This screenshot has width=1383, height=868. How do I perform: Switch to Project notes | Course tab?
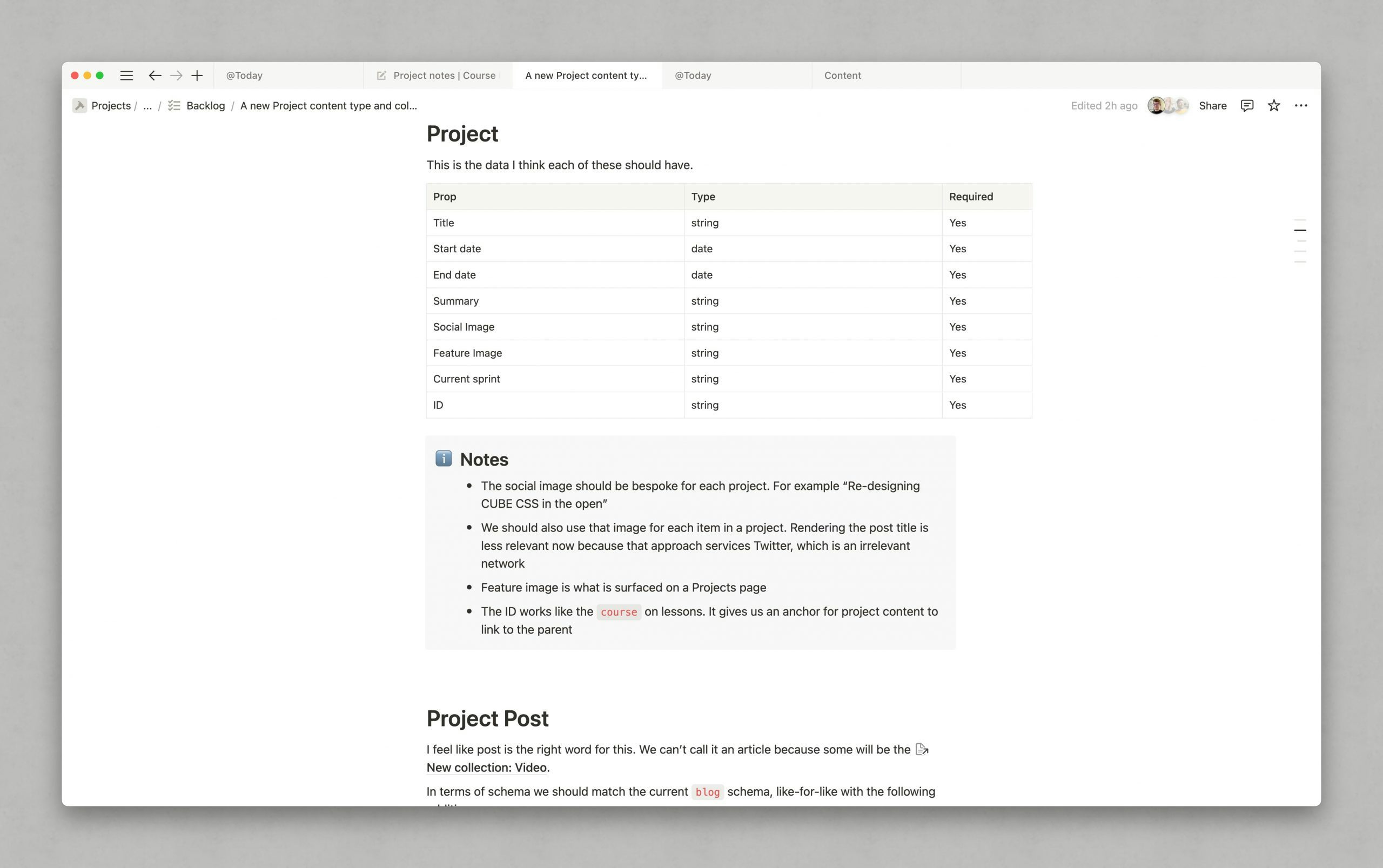click(x=438, y=75)
